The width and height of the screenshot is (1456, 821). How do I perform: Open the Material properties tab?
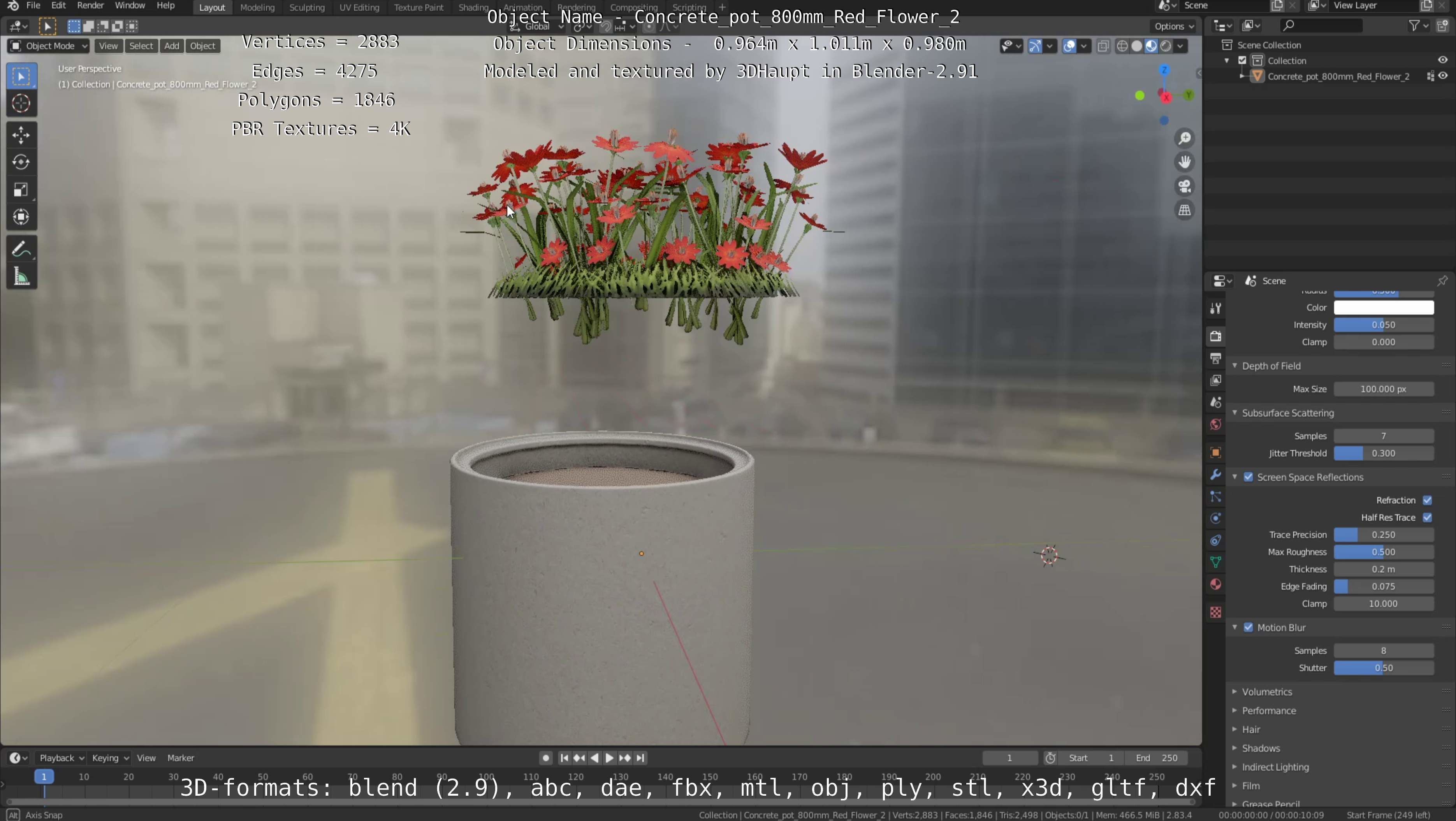click(x=1216, y=584)
